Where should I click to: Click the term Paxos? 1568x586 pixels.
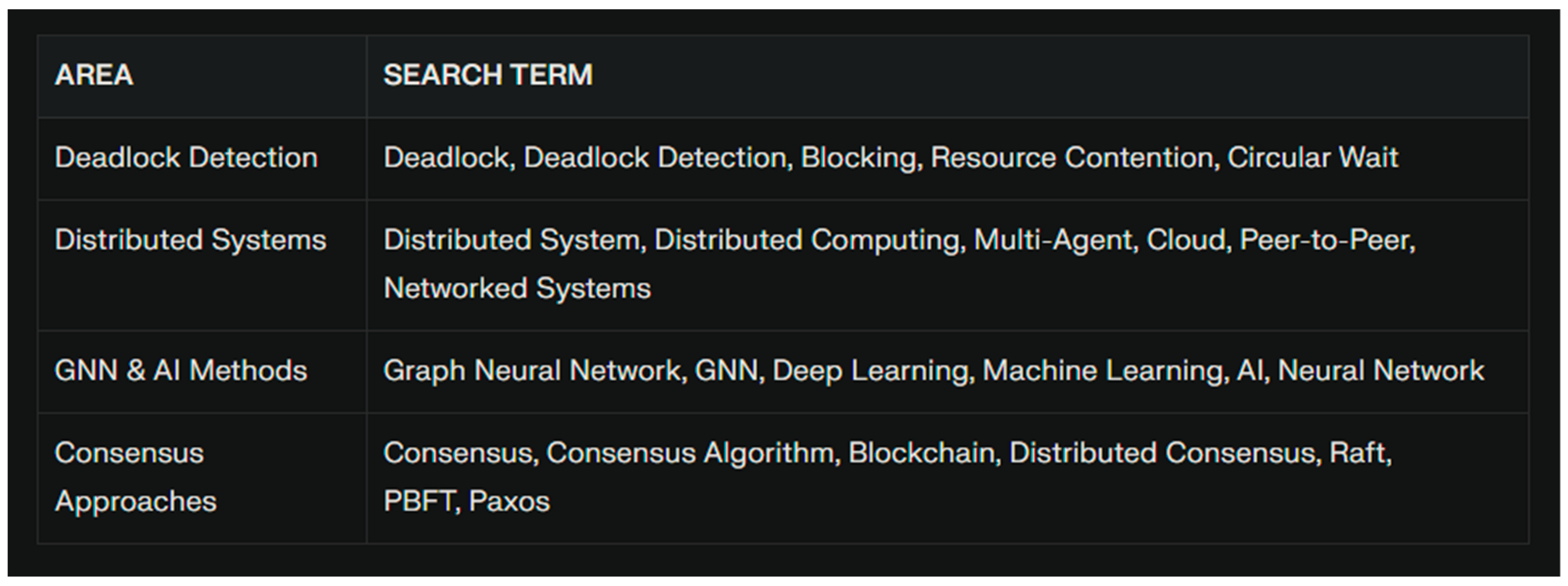[509, 501]
